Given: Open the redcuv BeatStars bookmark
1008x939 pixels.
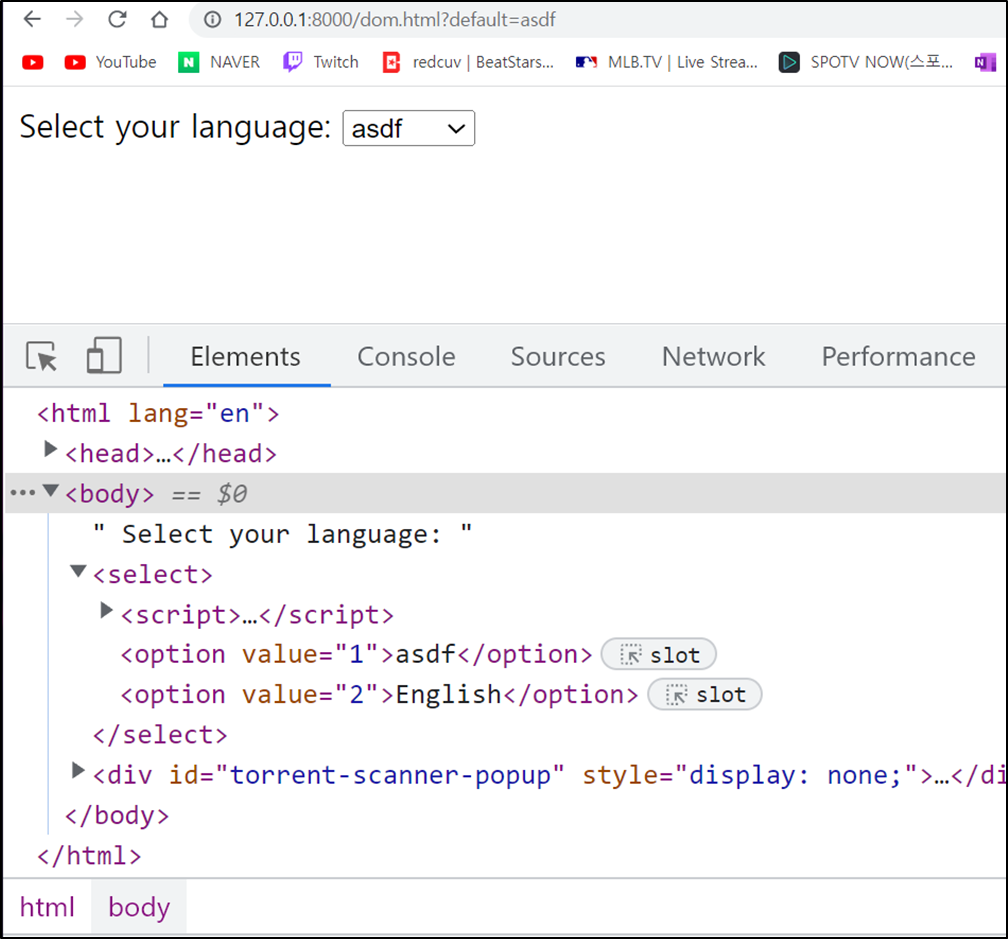Looking at the screenshot, I should coord(468,62).
